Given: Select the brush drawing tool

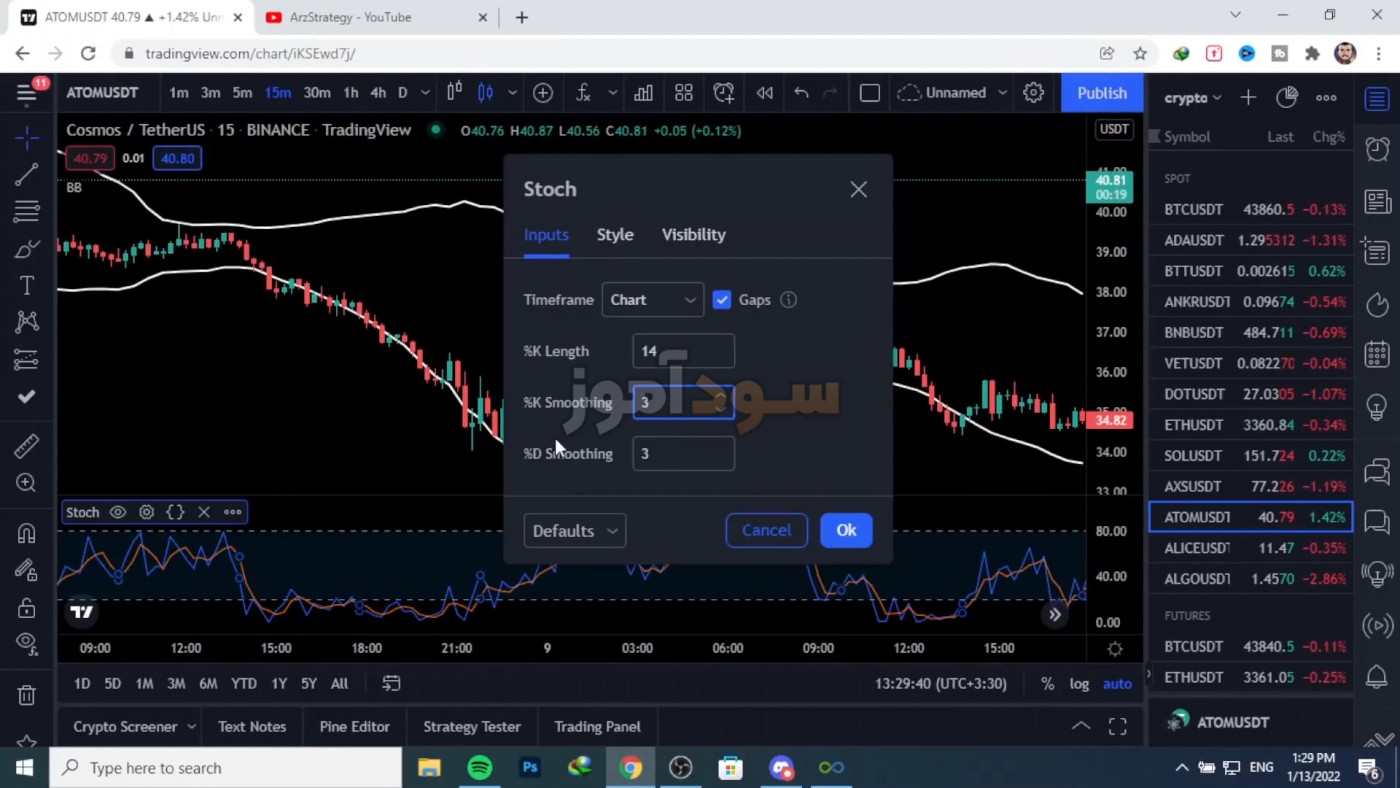Looking at the screenshot, I should click(27, 248).
